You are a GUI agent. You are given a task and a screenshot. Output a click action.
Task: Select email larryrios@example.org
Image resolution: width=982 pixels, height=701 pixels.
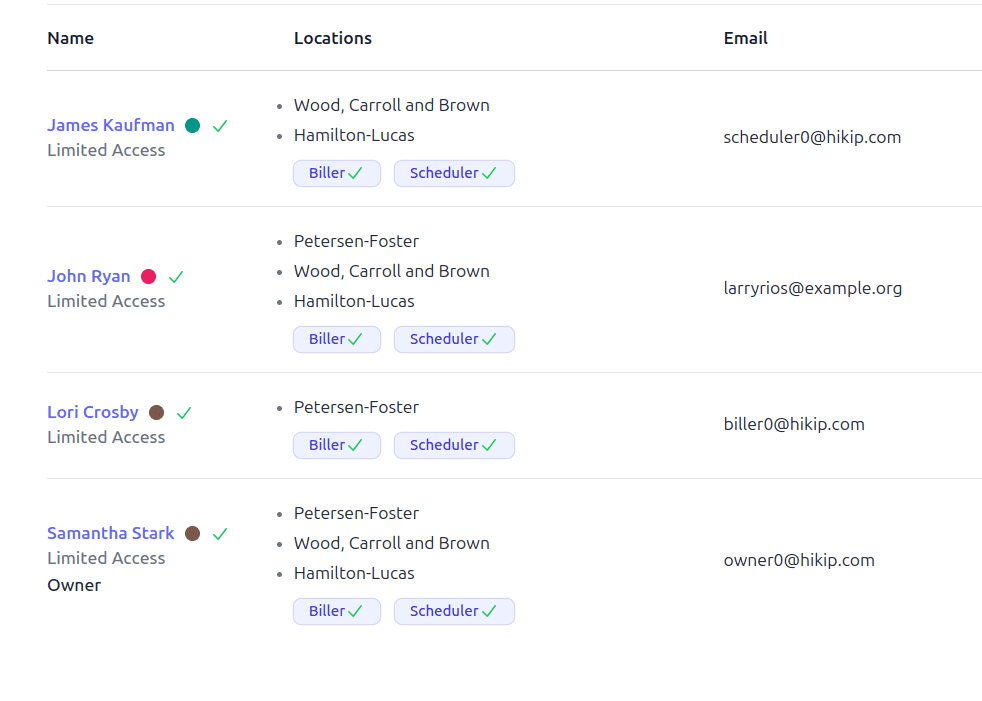(813, 288)
